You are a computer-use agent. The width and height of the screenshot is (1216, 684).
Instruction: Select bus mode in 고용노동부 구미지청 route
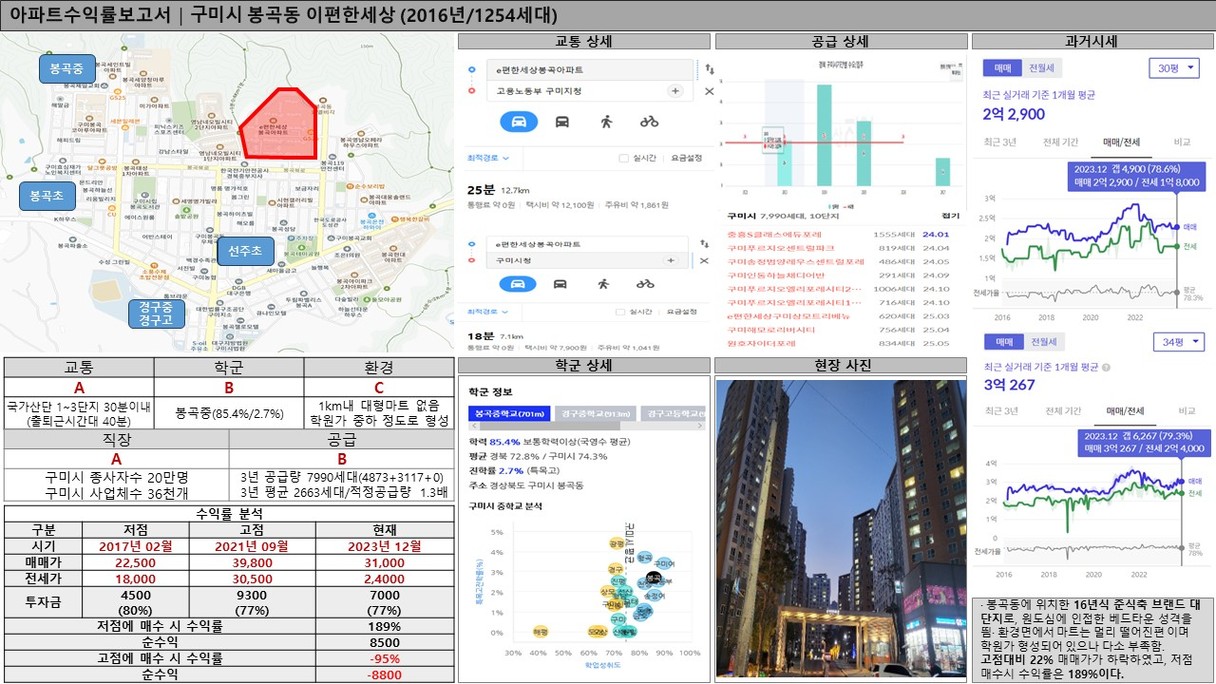pos(562,122)
